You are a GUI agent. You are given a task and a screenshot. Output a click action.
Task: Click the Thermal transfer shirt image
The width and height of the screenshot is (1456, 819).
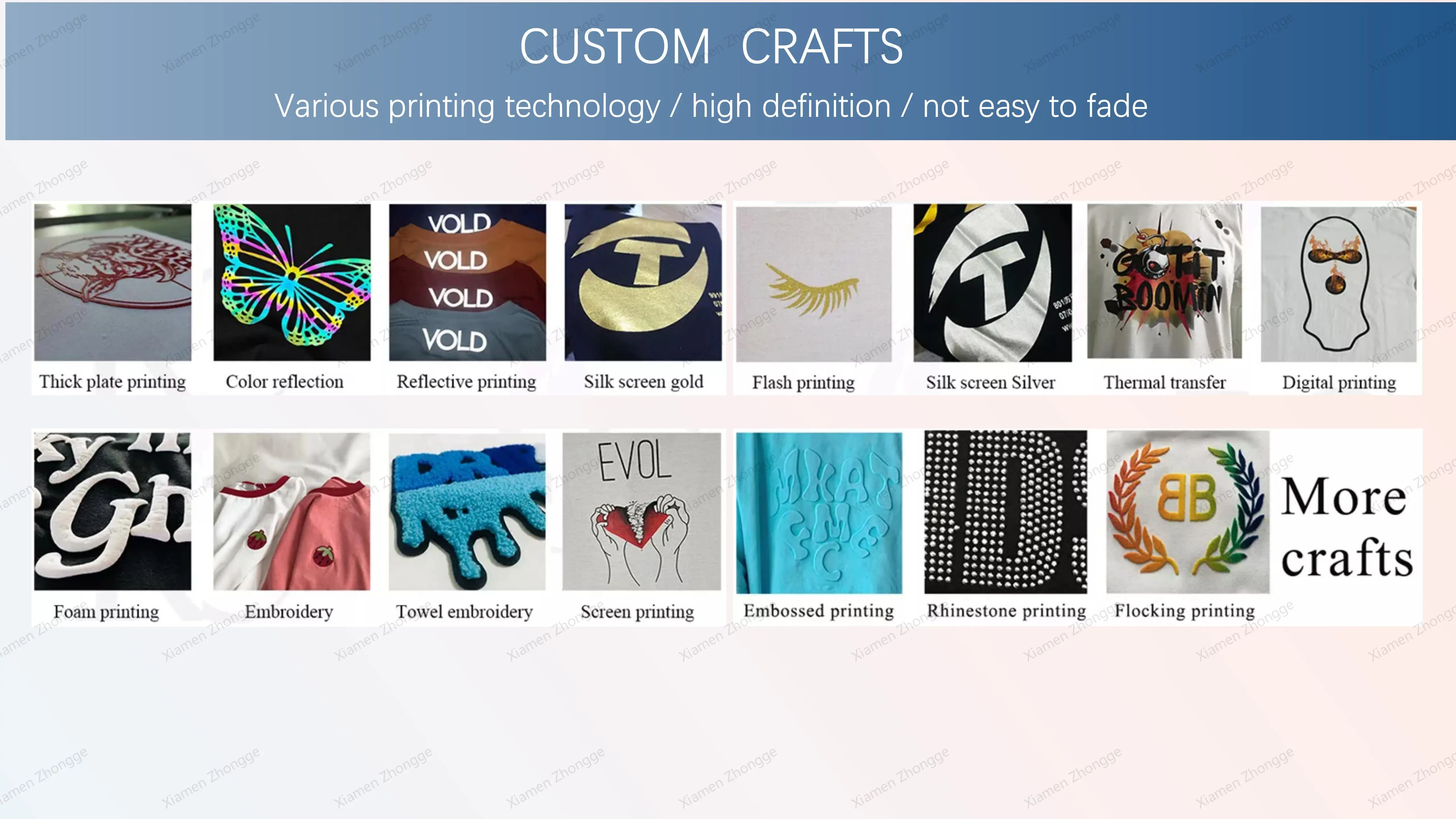click(x=1164, y=281)
